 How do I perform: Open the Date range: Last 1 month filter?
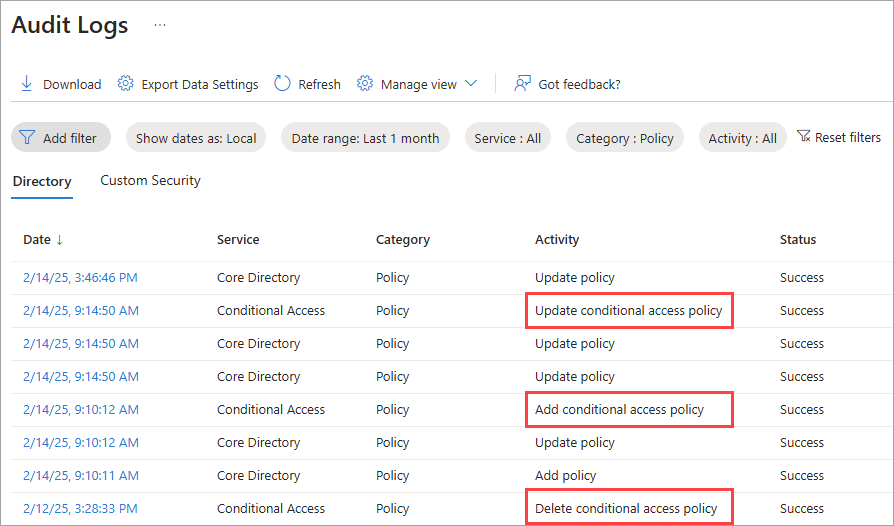(x=365, y=138)
